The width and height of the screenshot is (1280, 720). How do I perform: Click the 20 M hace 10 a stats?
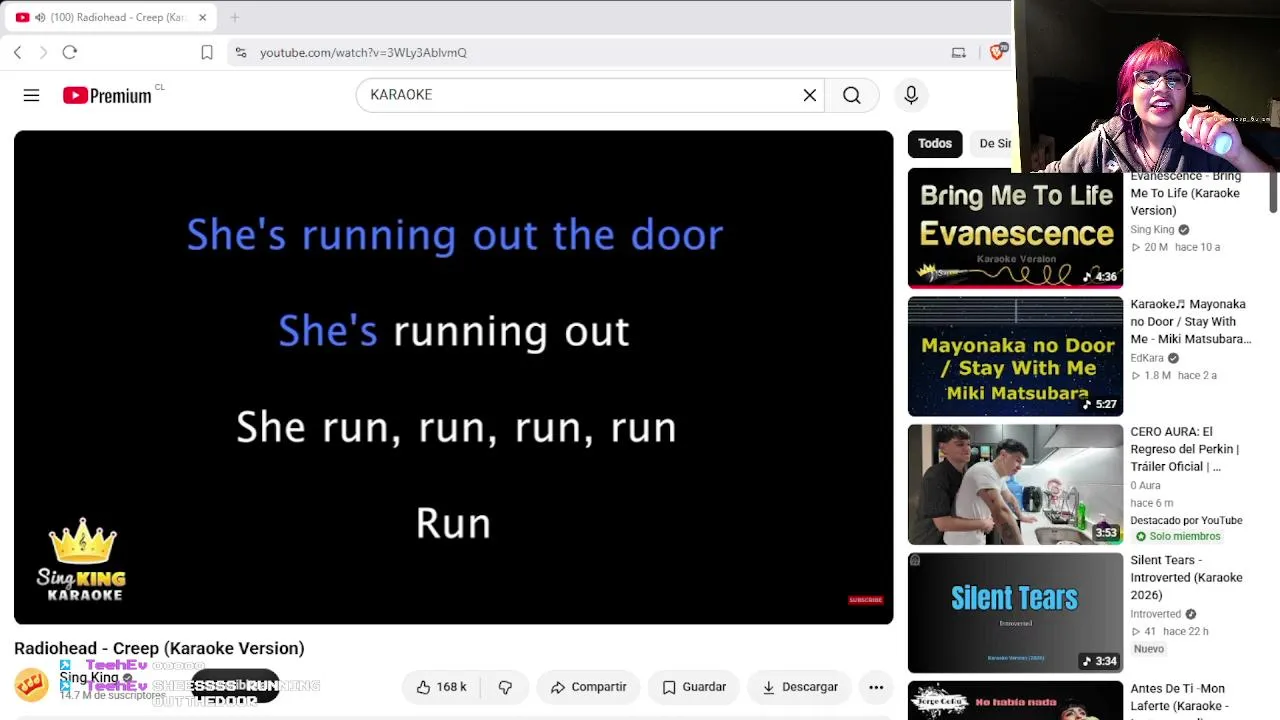[1176, 247]
